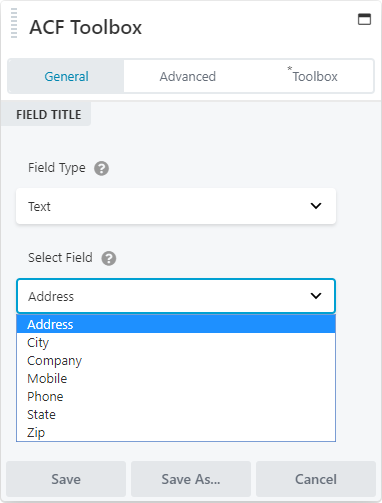The image size is (382, 503).
Task: Click the Field Type help icon
Action: pos(101,168)
